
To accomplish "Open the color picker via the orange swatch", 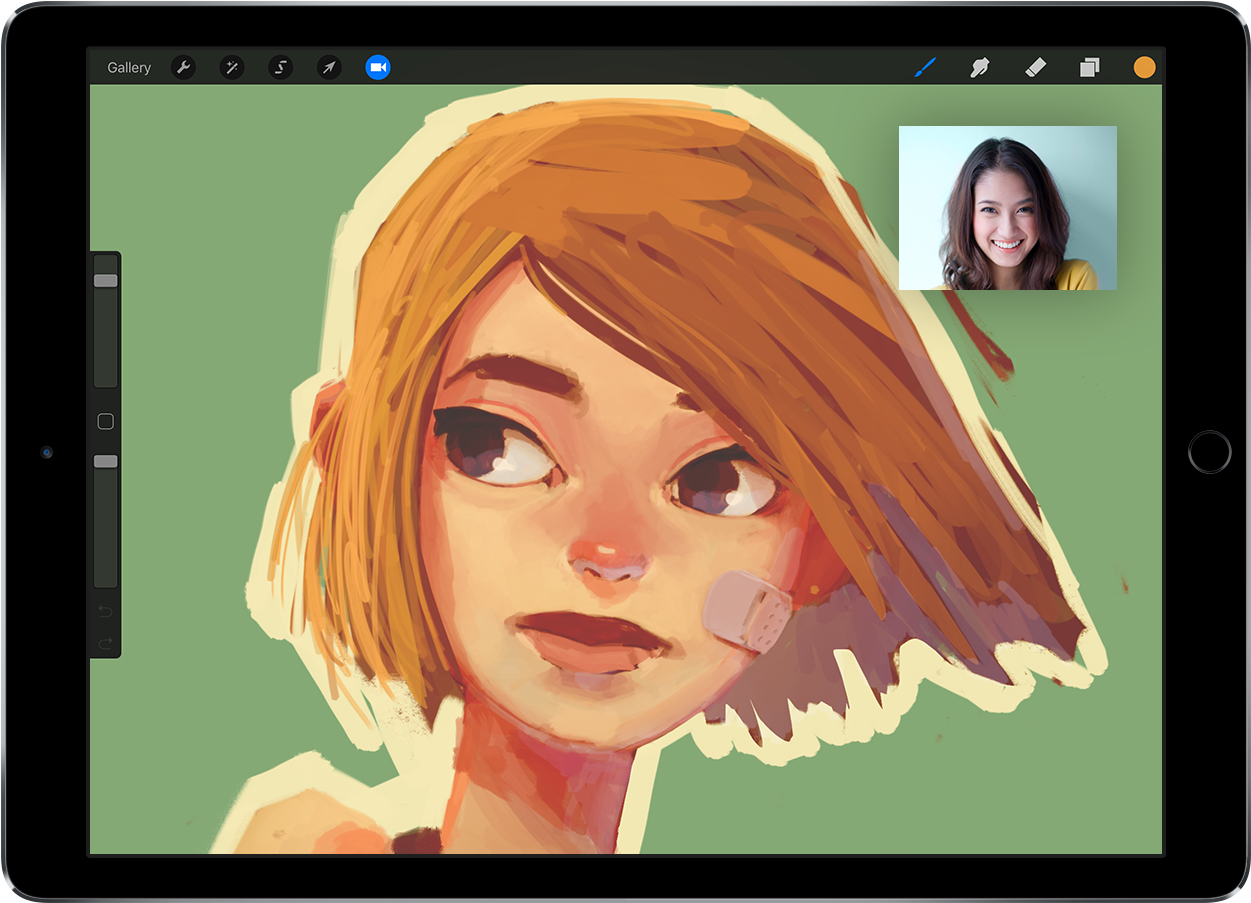I will (x=1144, y=67).
